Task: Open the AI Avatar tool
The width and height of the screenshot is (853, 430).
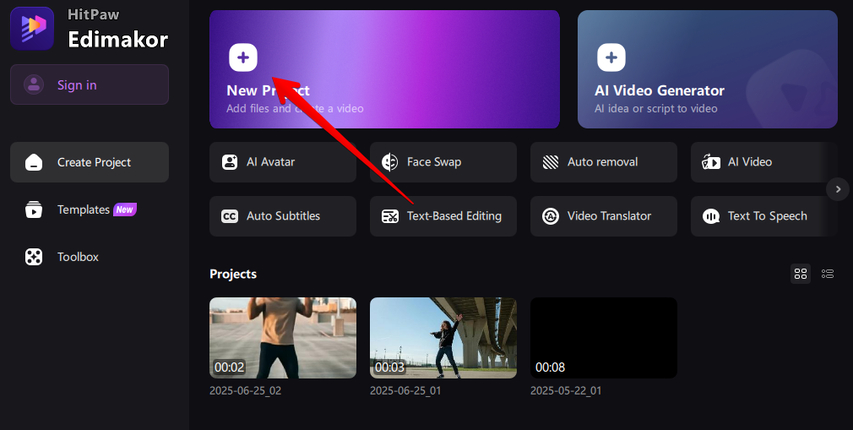Action: [x=282, y=162]
